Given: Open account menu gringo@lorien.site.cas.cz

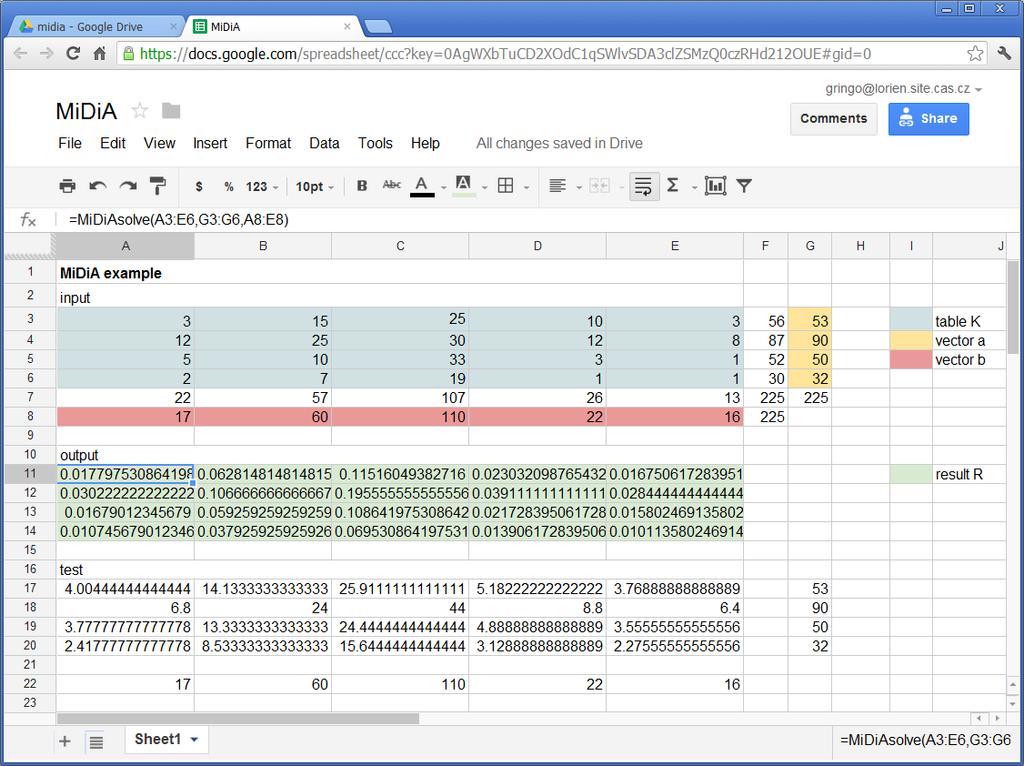Looking at the screenshot, I should pos(903,89).
